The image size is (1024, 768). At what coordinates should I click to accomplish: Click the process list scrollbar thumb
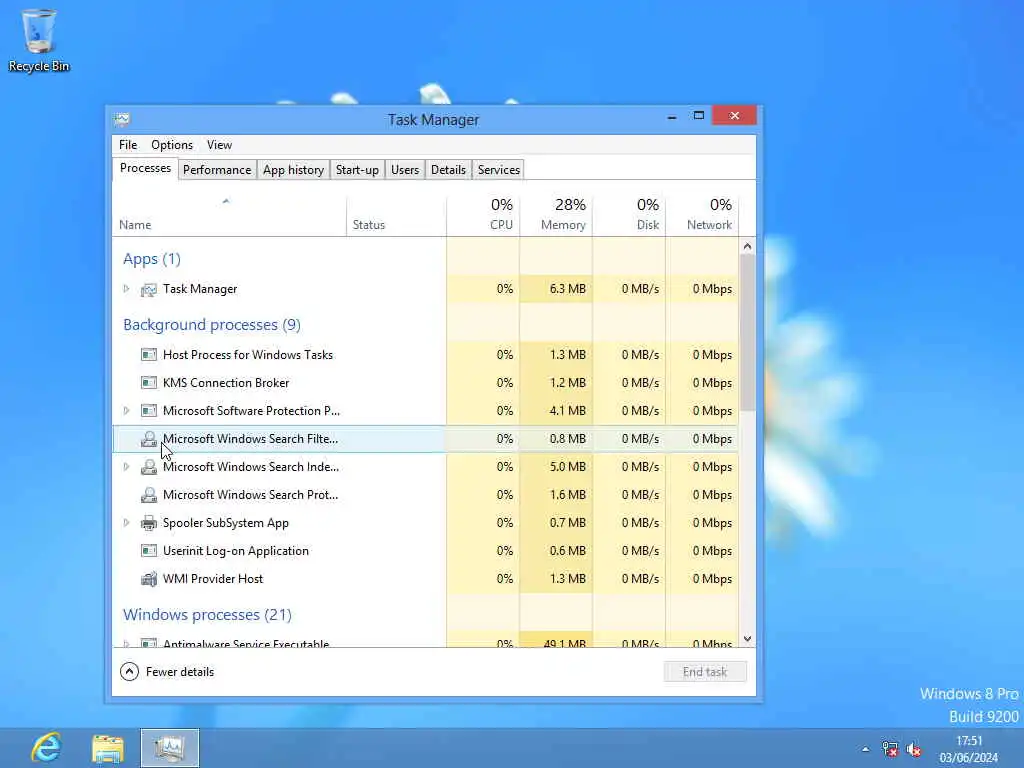click(748, 333)
